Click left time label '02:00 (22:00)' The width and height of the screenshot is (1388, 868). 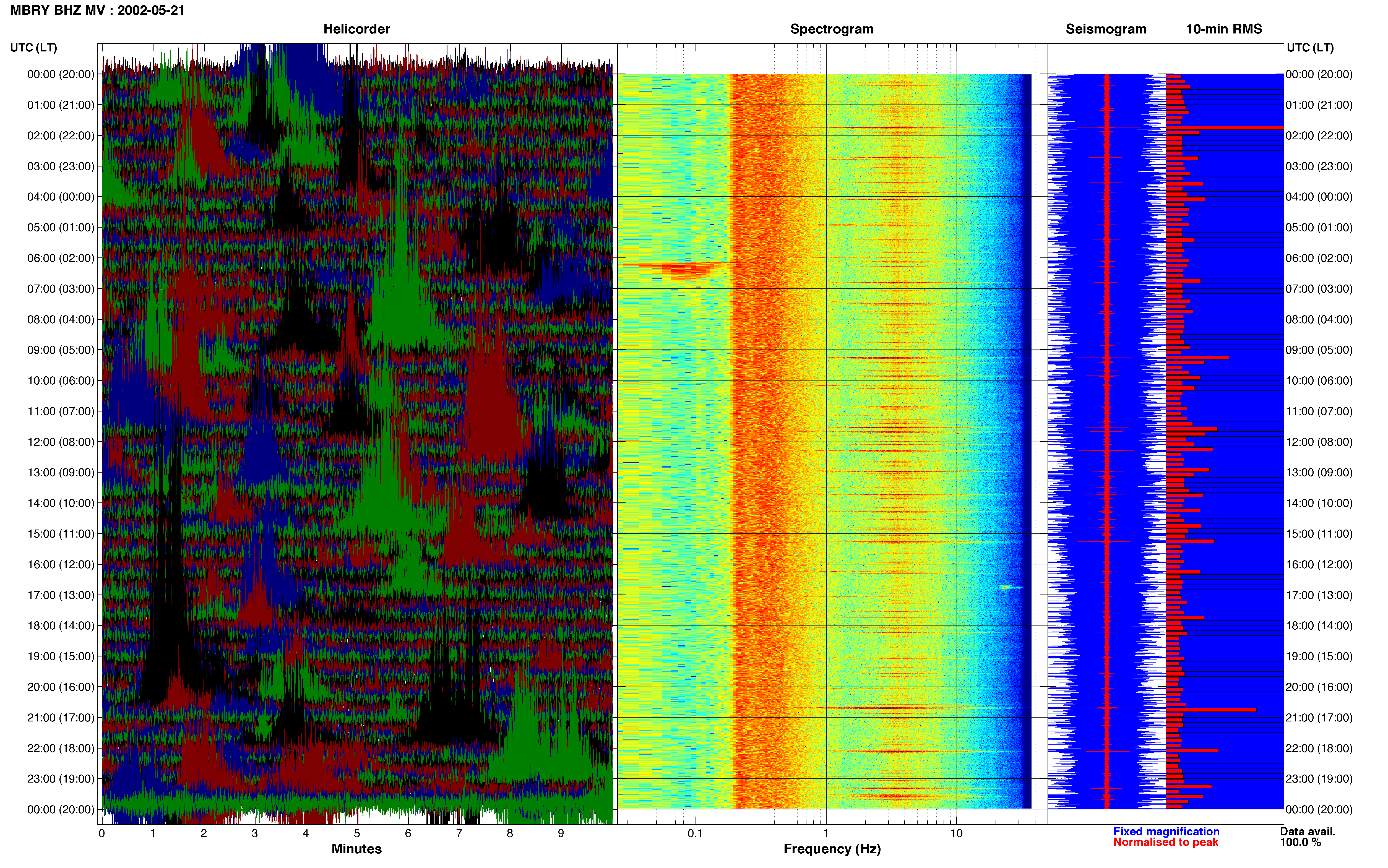61,135
